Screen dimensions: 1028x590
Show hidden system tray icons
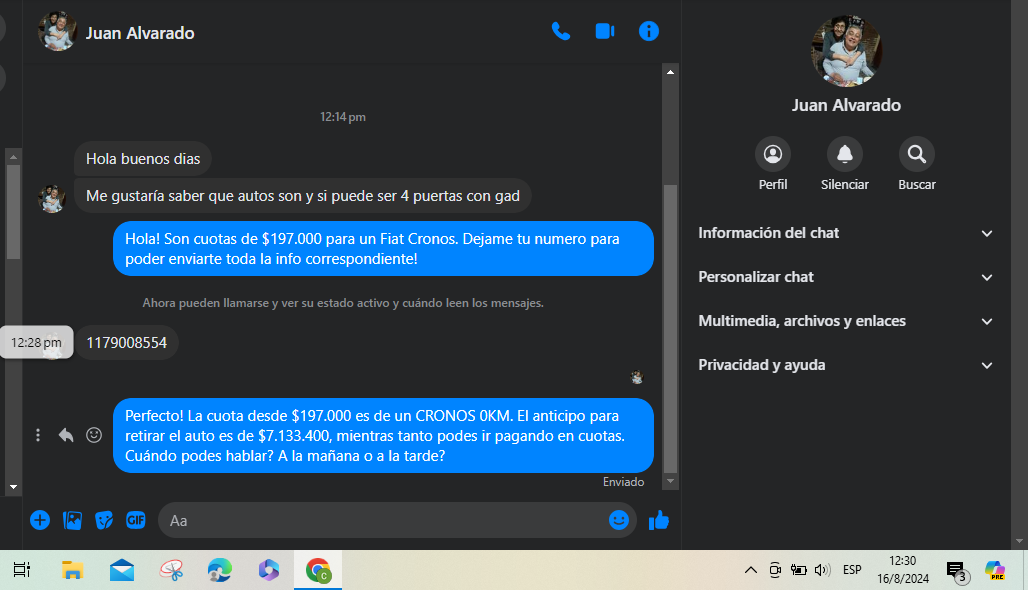tap(751, 570)
